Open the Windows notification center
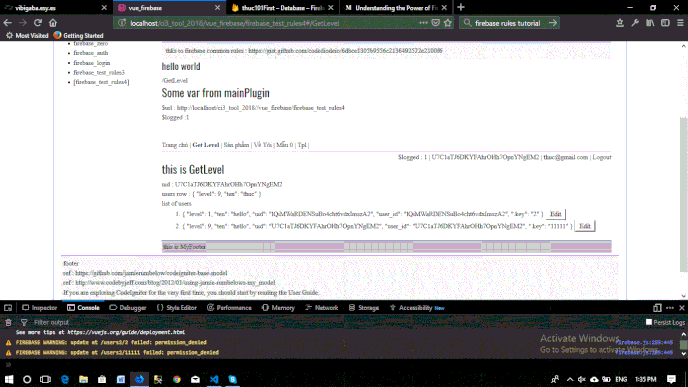This screenshot has height=387, width=688. [x=671, y=379]
